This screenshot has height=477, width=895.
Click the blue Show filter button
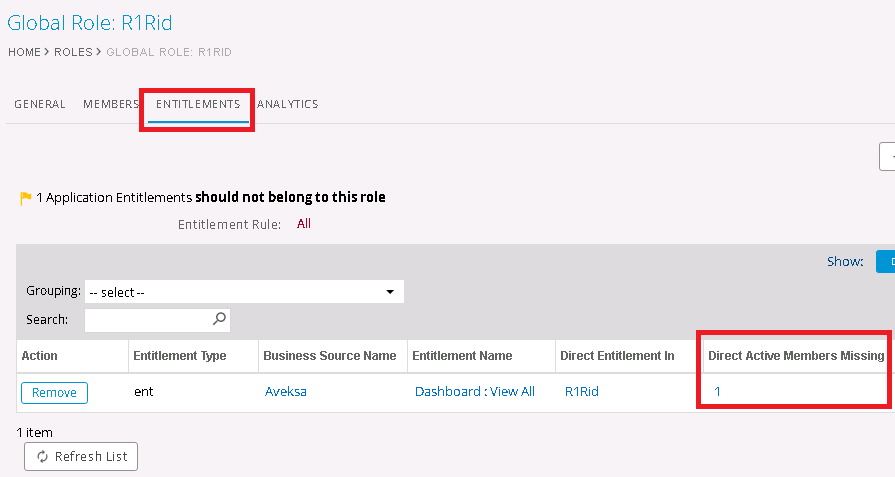tap(885, 261)
